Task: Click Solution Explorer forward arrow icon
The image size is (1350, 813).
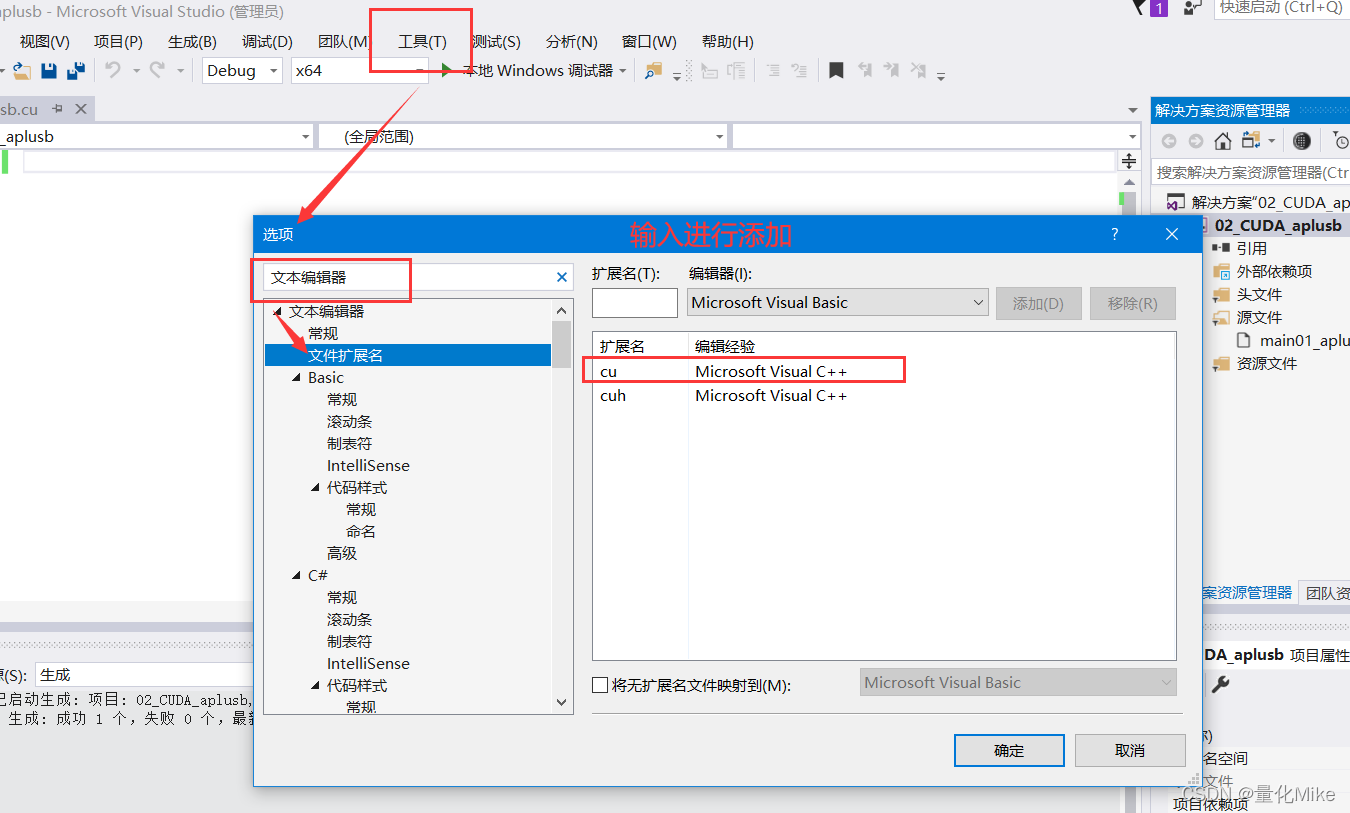Action: [1195, 141]
